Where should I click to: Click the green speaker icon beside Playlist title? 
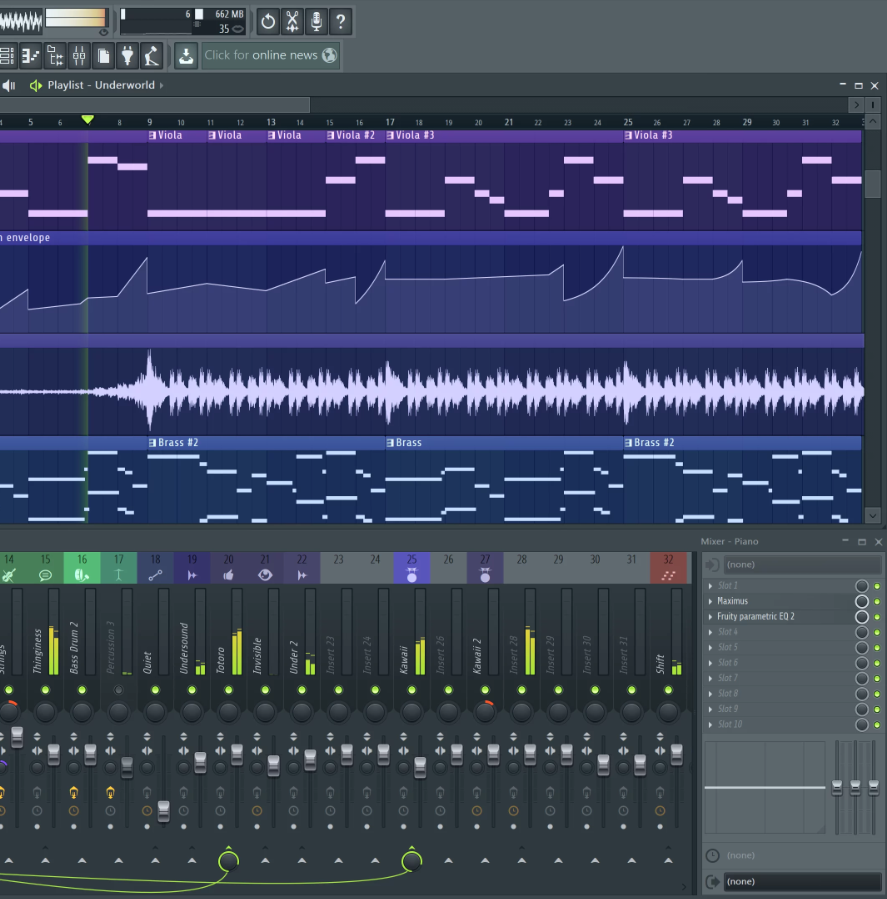click(36, 85)
